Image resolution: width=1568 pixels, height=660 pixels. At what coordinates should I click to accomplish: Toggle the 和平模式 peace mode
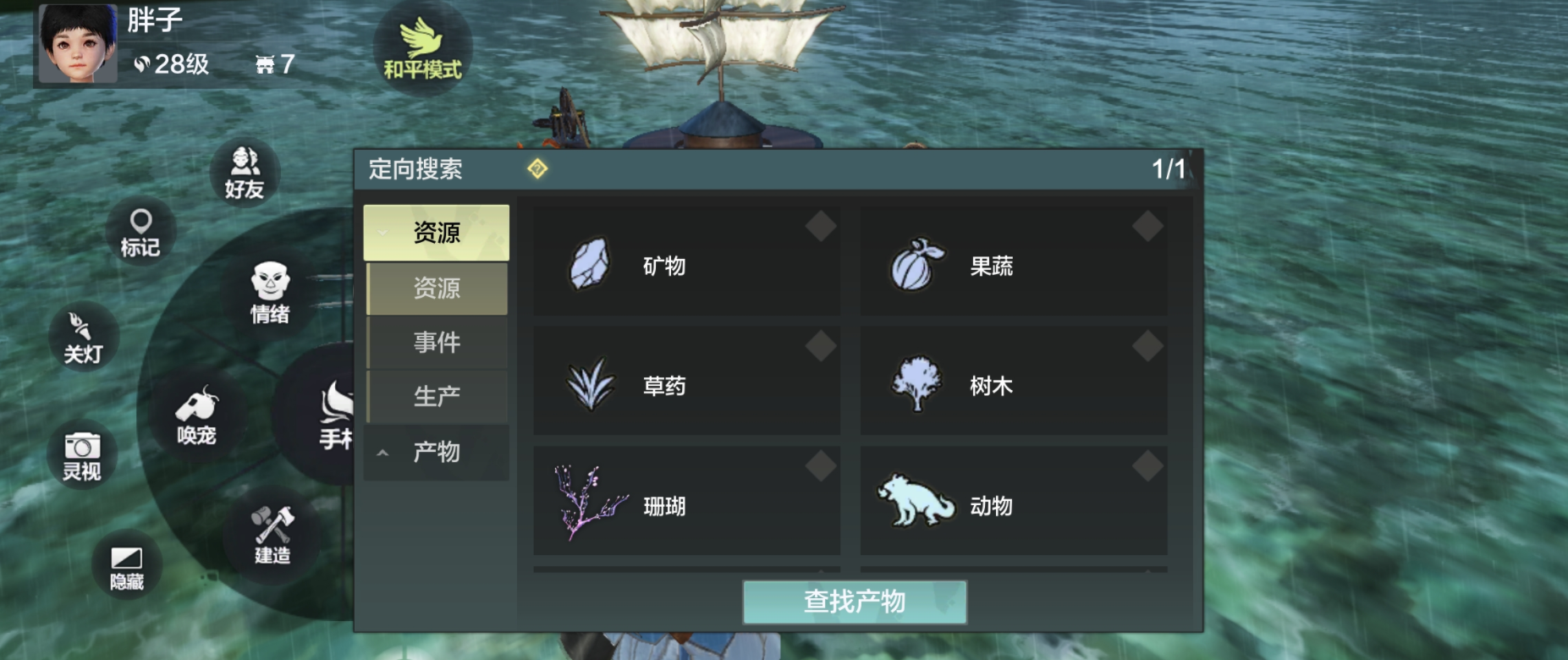(x=422, y=49)
